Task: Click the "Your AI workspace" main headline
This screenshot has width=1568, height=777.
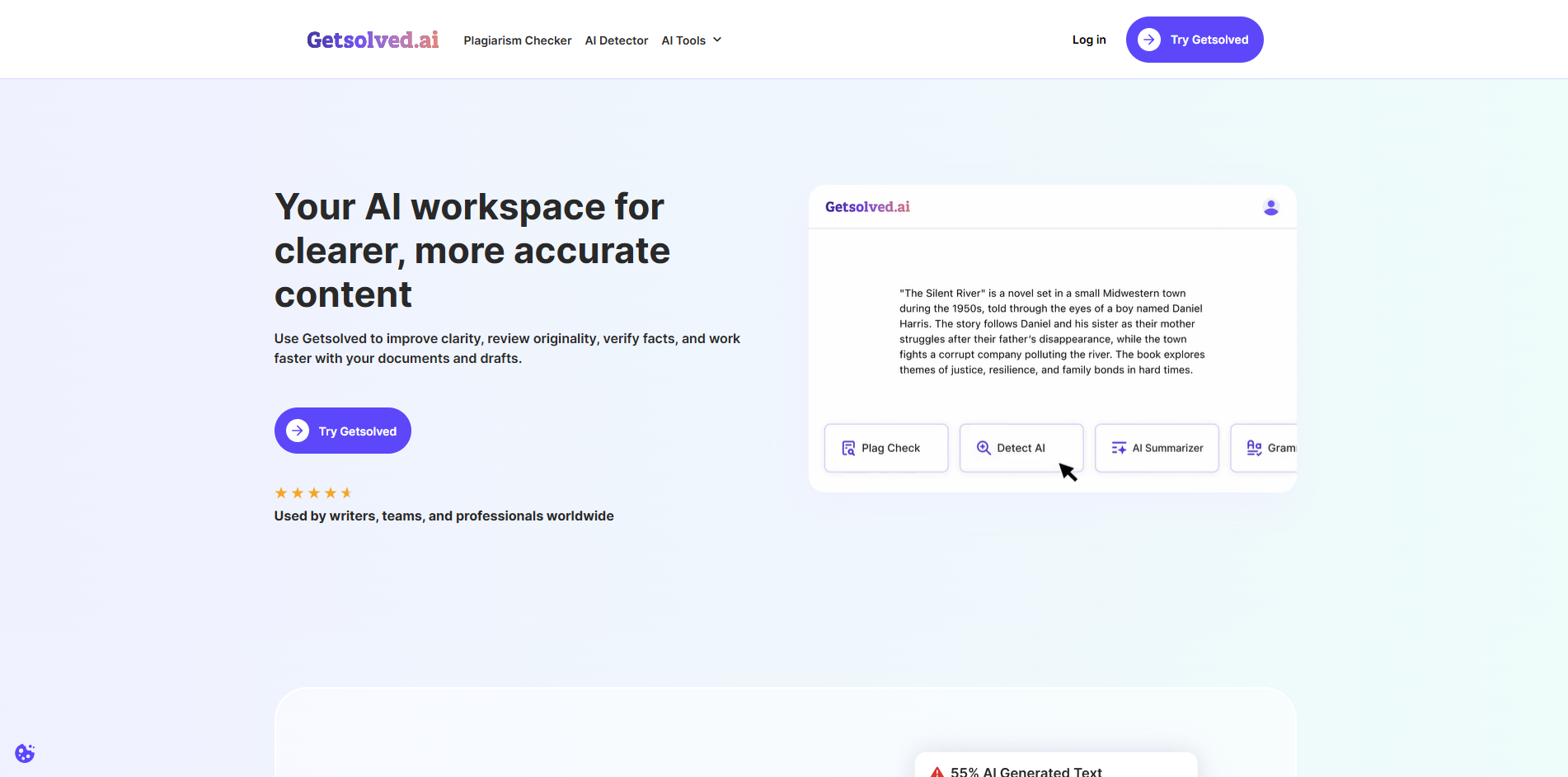Action: click(x=472, y=251)
